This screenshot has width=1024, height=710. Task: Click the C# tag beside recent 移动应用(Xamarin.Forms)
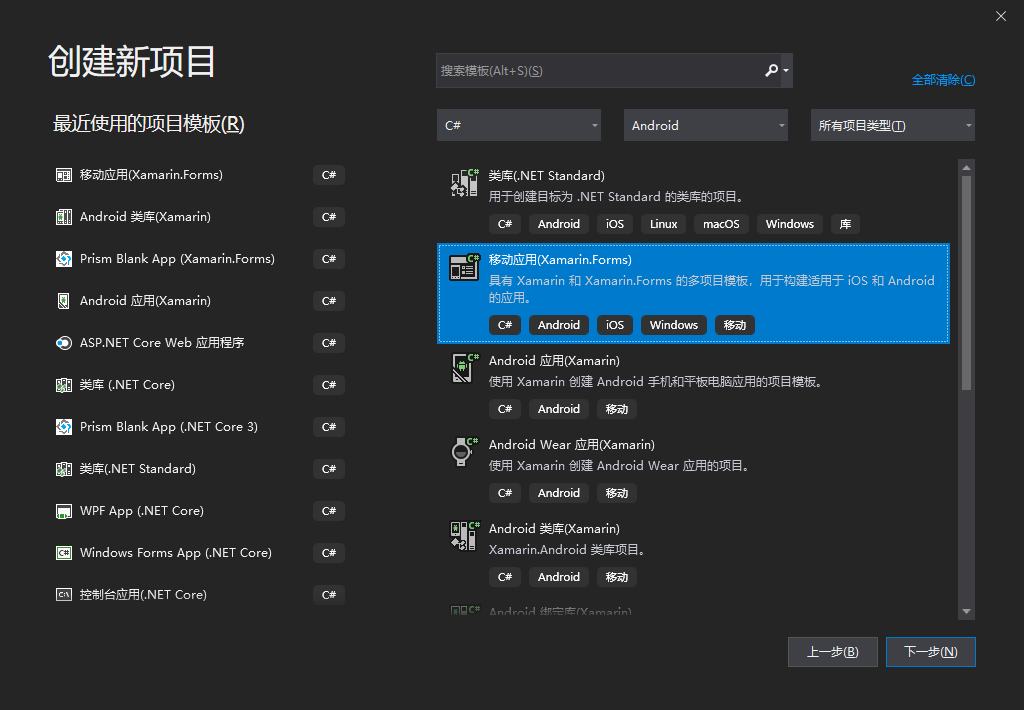[328, 175]
